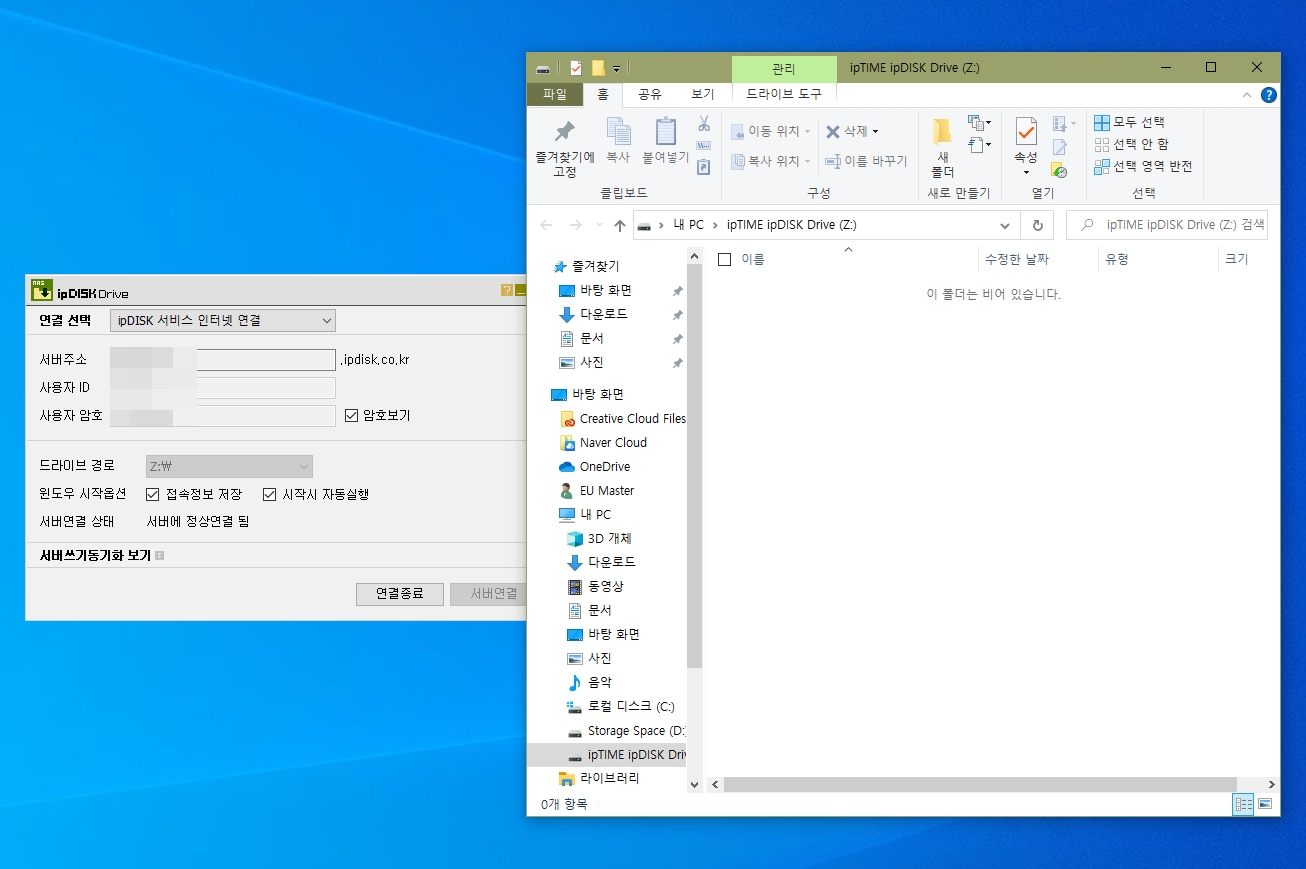Screen dimensions: 1306x869
Task: Toggle the 암호보기 show password checkbox
Action: point(351,415)
